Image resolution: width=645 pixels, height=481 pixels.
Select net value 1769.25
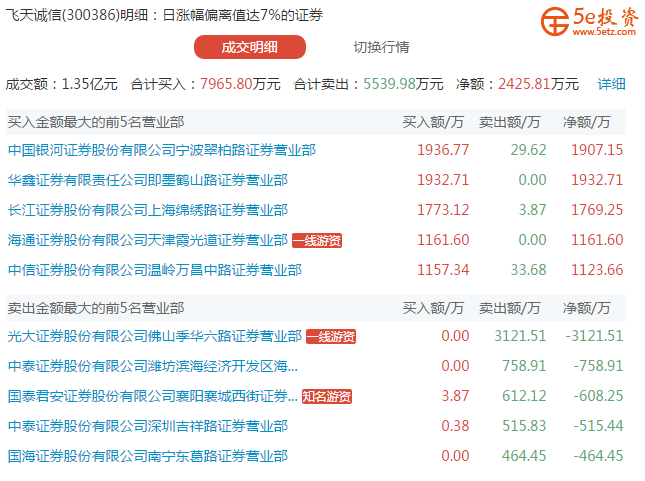coord(597,210)
